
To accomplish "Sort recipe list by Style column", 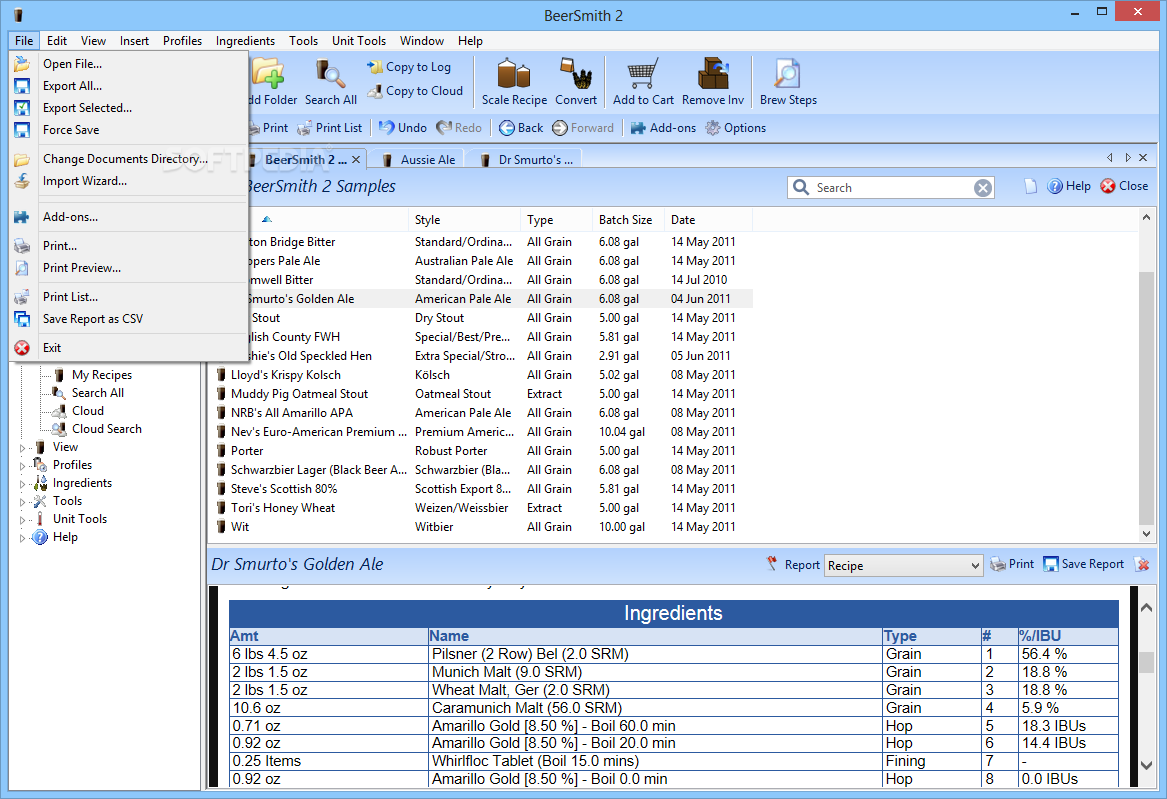I will [464, 220].
